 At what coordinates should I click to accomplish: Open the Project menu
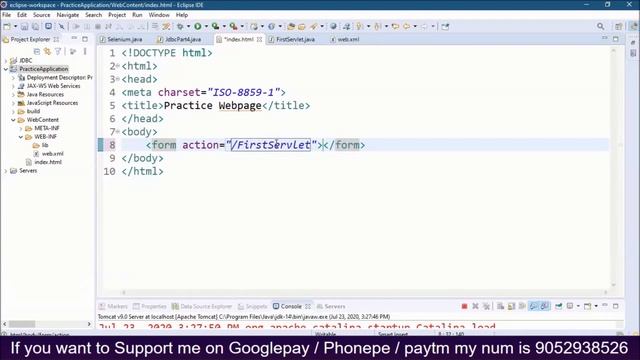pos(117,15)
